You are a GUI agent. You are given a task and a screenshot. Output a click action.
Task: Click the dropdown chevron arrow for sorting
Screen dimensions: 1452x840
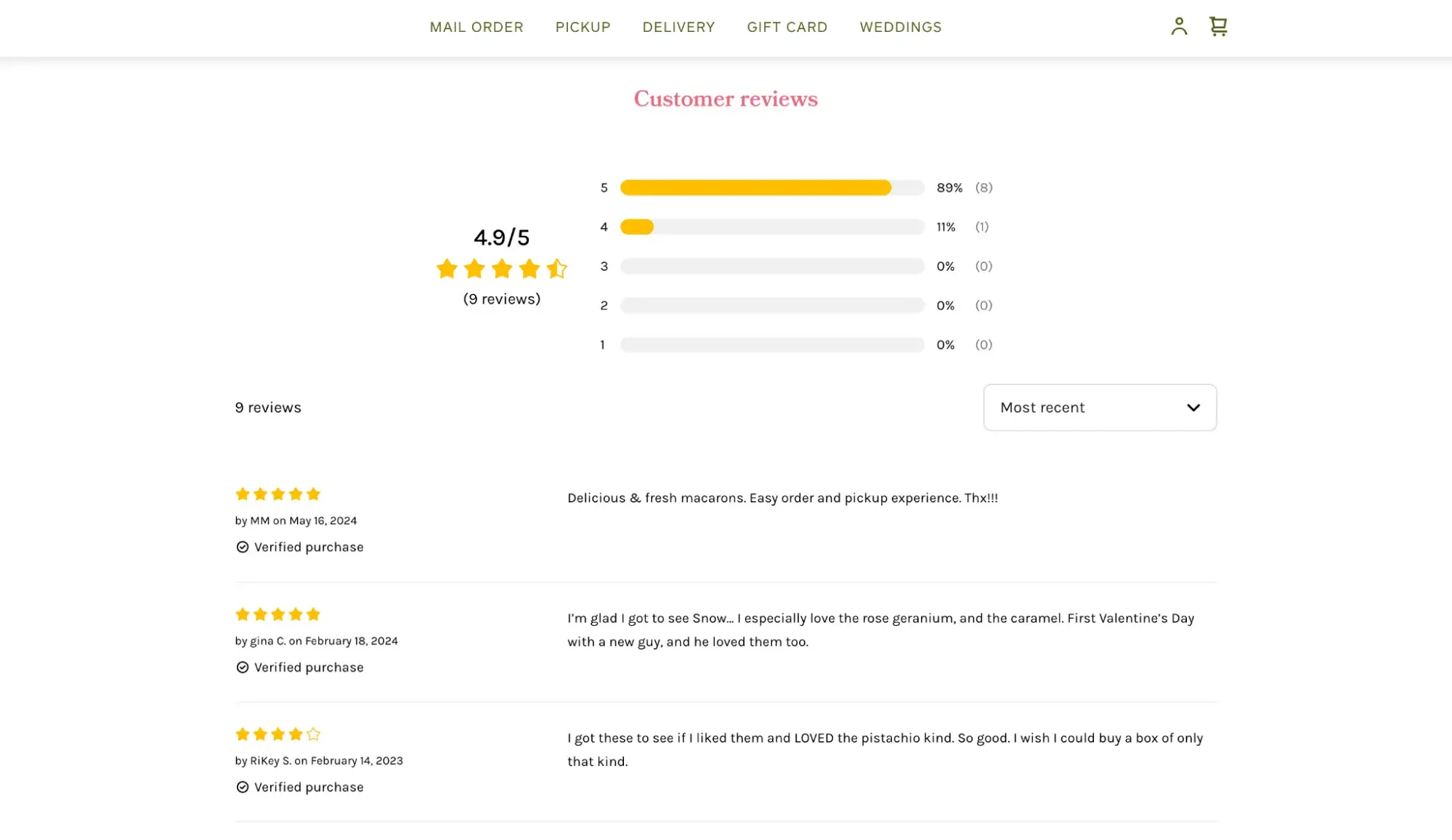pyautogui.click(x=1193, y=407)
